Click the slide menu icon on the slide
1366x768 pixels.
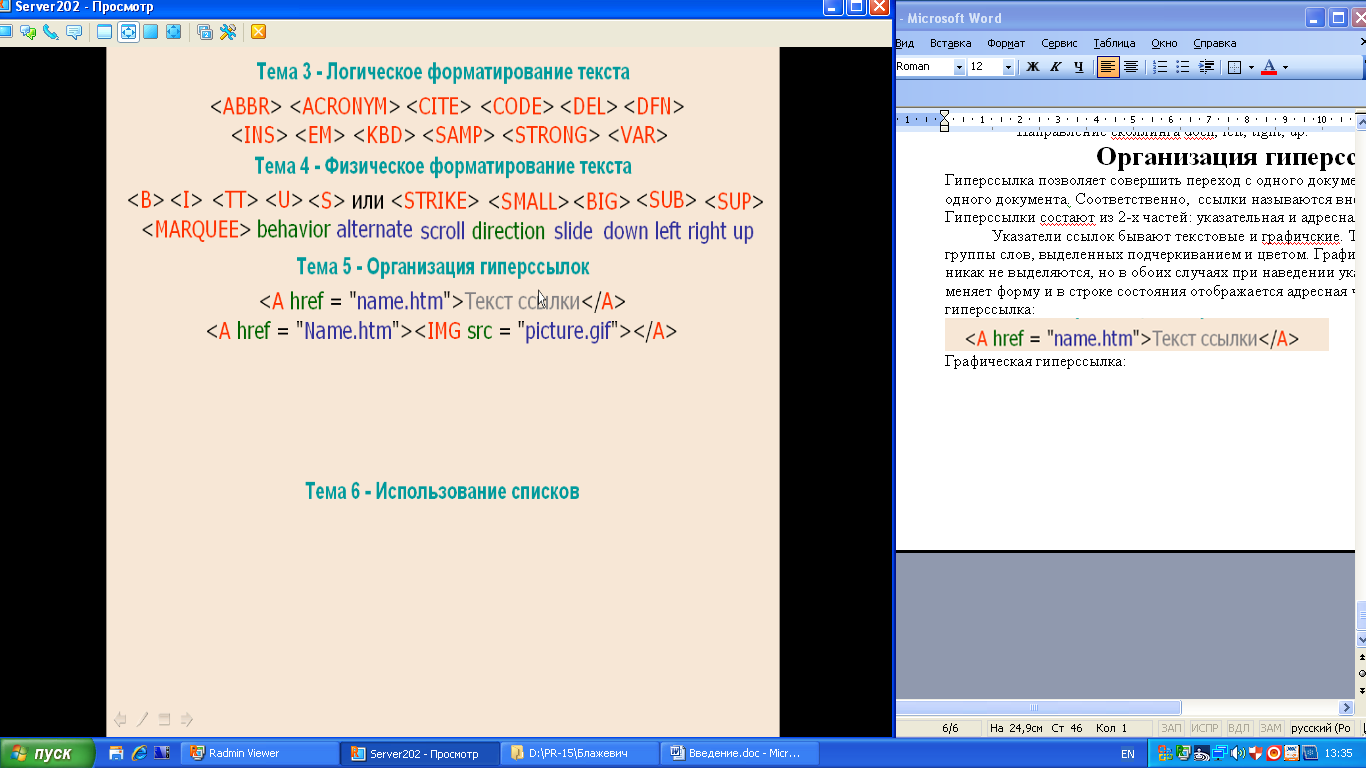click(165, 719)
